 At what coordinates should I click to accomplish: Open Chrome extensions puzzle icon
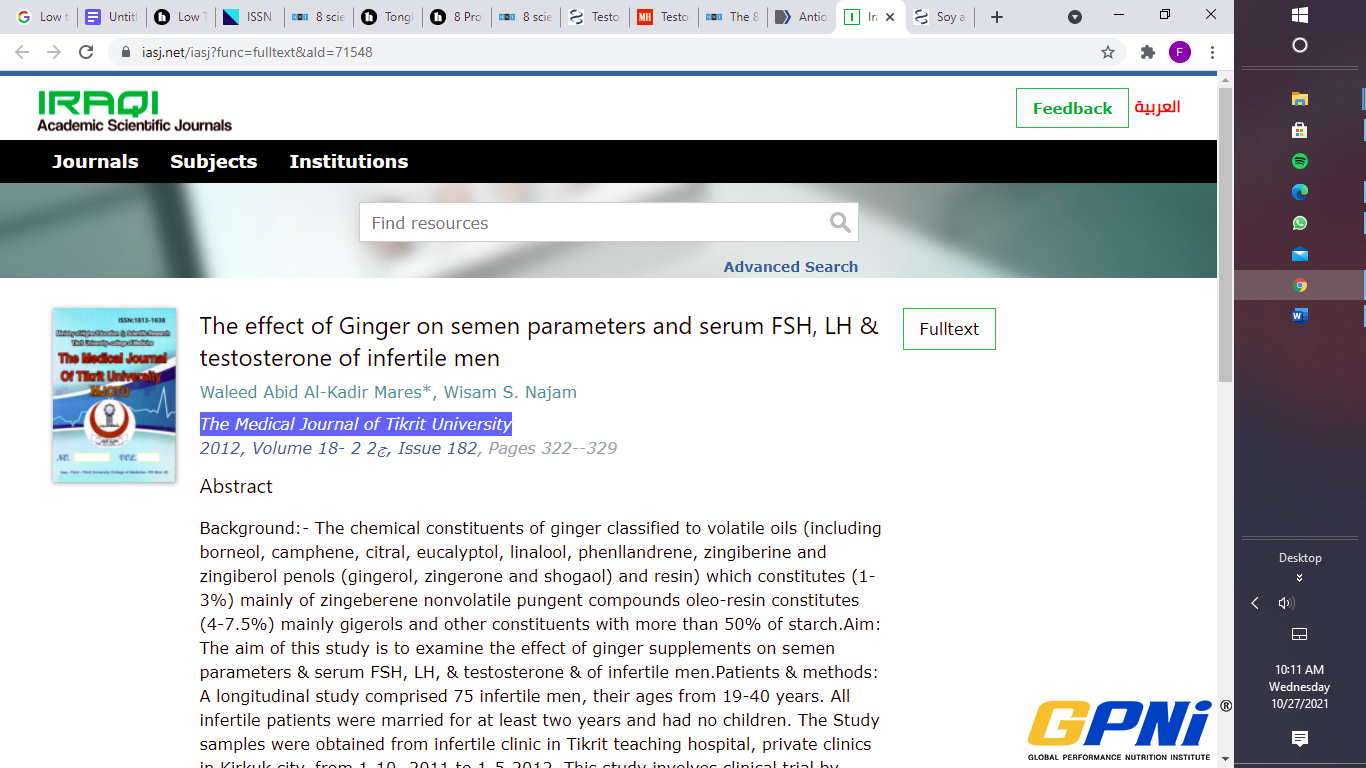pos(1147,52)
